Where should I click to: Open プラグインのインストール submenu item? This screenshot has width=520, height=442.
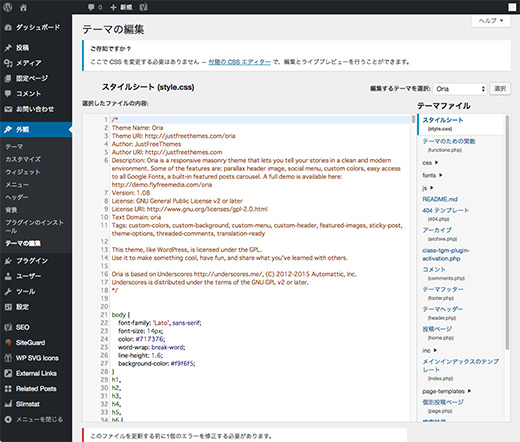[34, 226]
